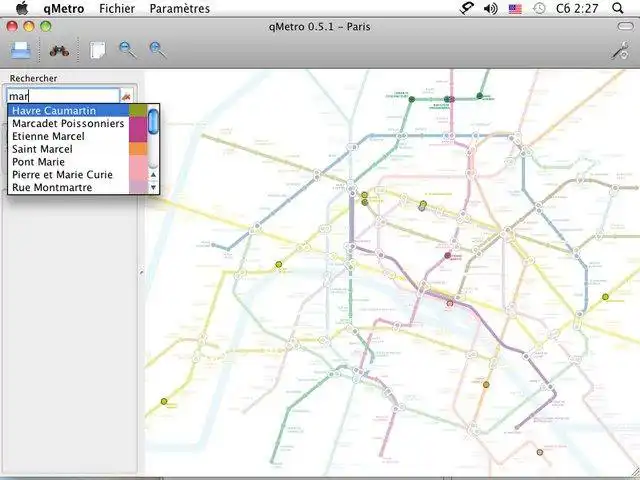Click inside the Rechercher search field
This screenshot has height=480, width=640.
tap(60, 96)
